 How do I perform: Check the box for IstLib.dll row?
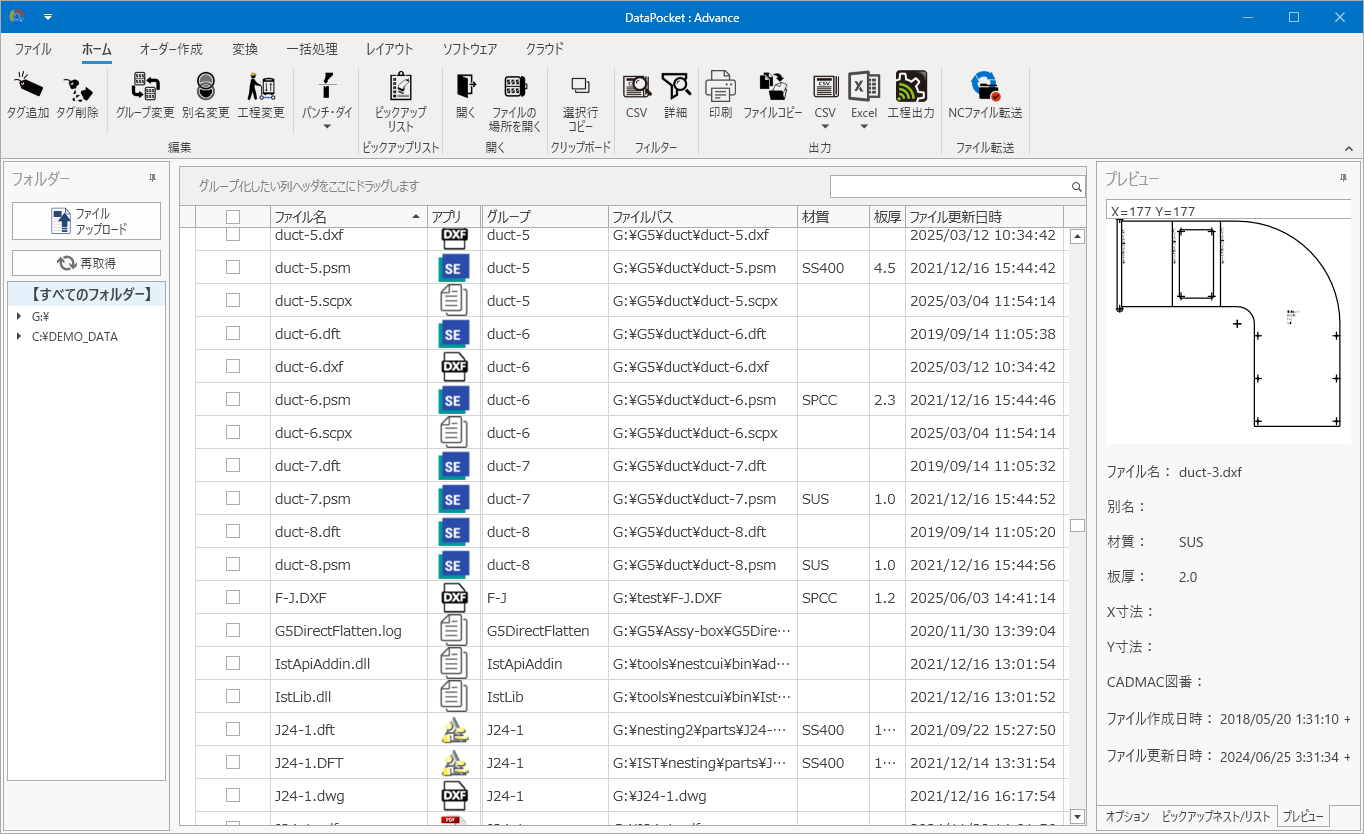coord(233,696)
